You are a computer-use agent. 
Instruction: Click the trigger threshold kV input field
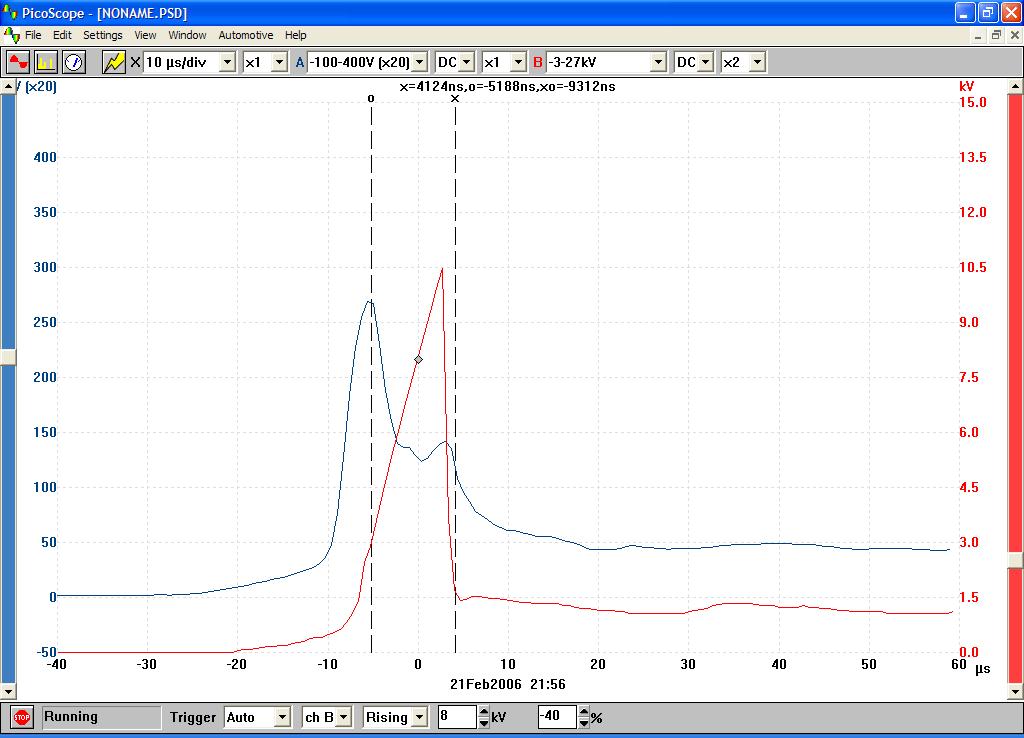pyautogui.click(x=457, y=717)
